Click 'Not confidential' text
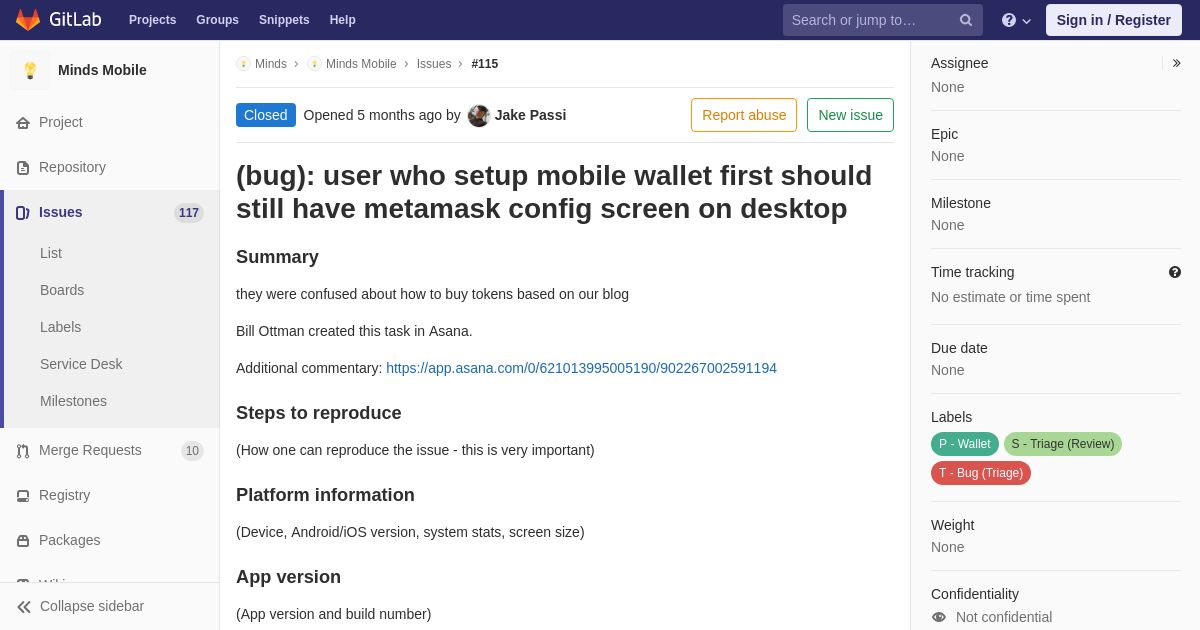The height and width of the screenshot is (630, 1200). pos(1004,617)
